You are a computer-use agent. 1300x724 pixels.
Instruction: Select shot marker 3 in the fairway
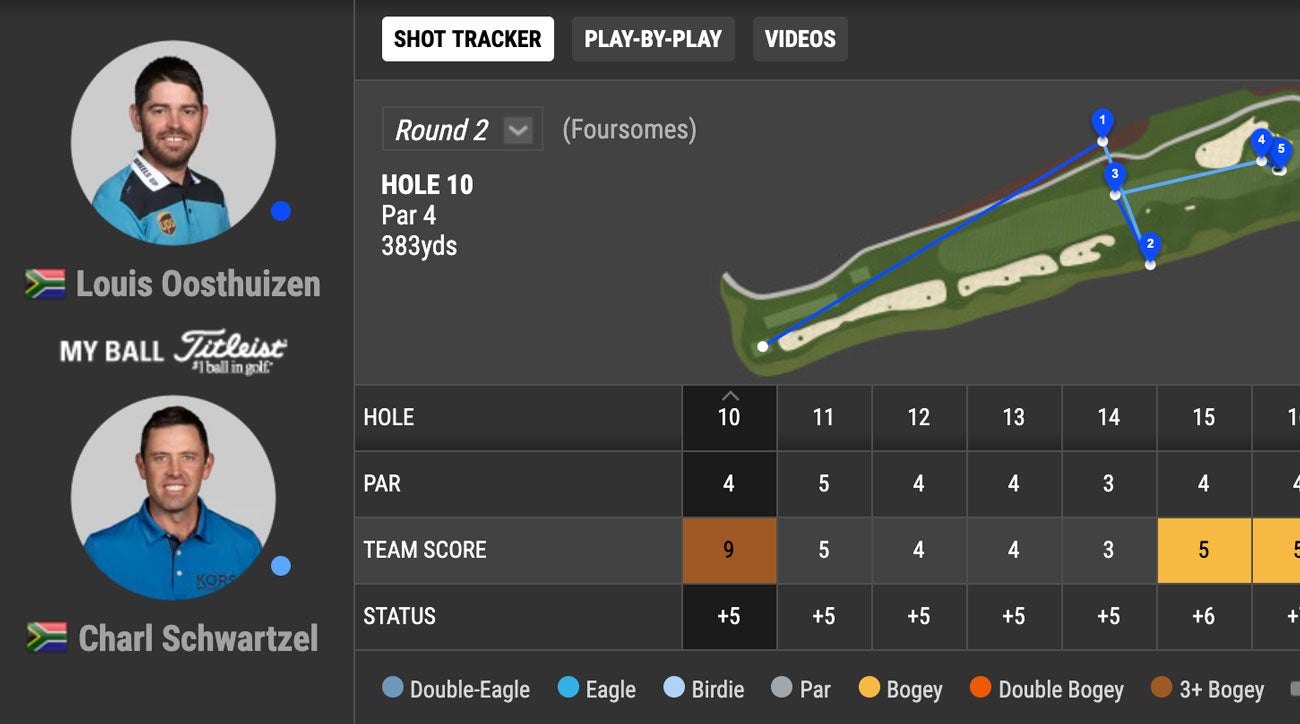(1113, 173)
